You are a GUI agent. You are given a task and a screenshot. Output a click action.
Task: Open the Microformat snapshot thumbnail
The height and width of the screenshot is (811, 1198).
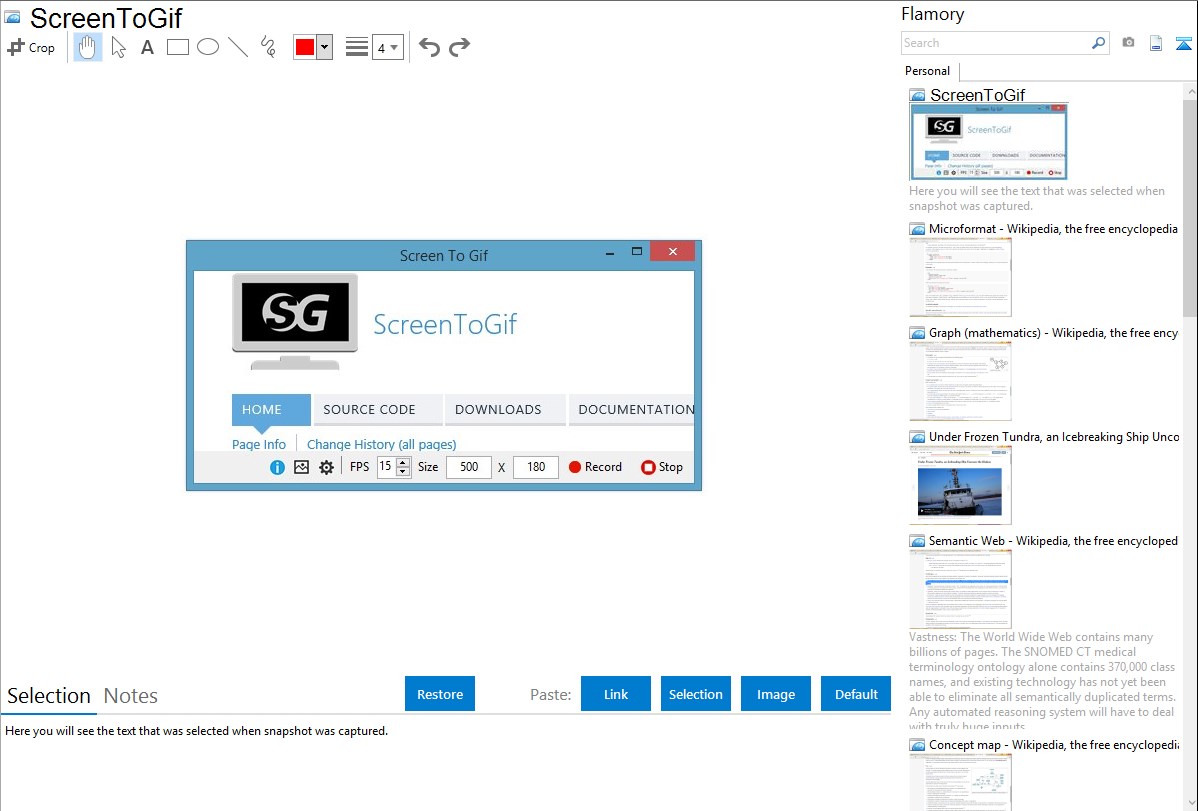(x=960, y=277)
